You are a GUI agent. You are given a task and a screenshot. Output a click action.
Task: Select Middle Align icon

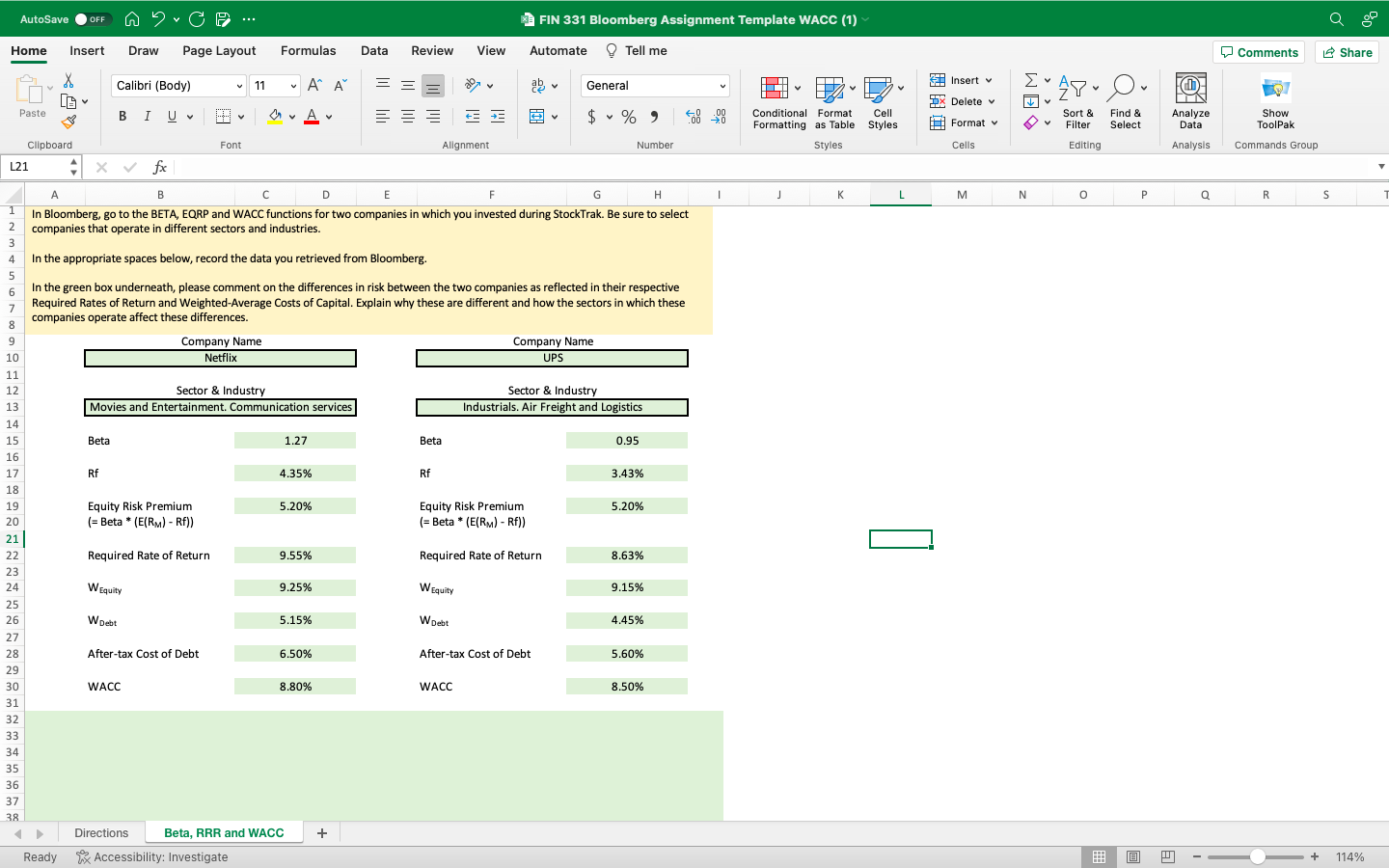(x=408, y=85)
